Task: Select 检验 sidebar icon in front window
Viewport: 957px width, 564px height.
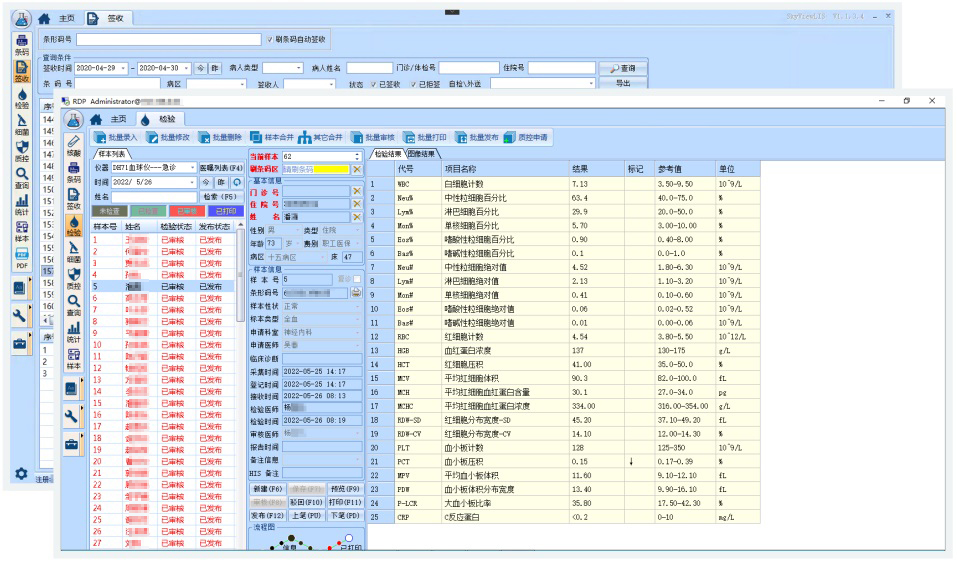Action: point(73,226)
